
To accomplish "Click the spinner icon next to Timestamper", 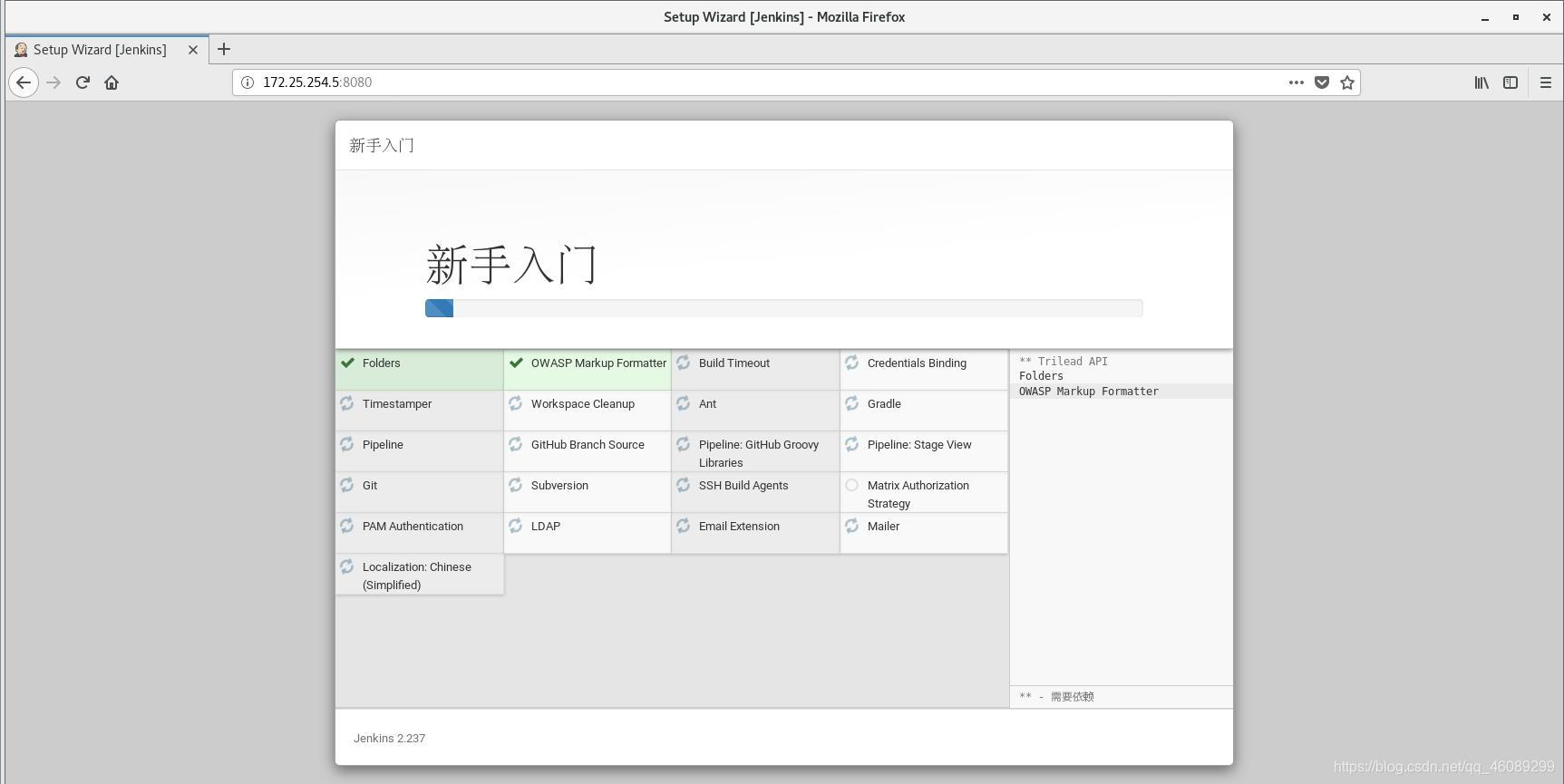I will (347, 403).
